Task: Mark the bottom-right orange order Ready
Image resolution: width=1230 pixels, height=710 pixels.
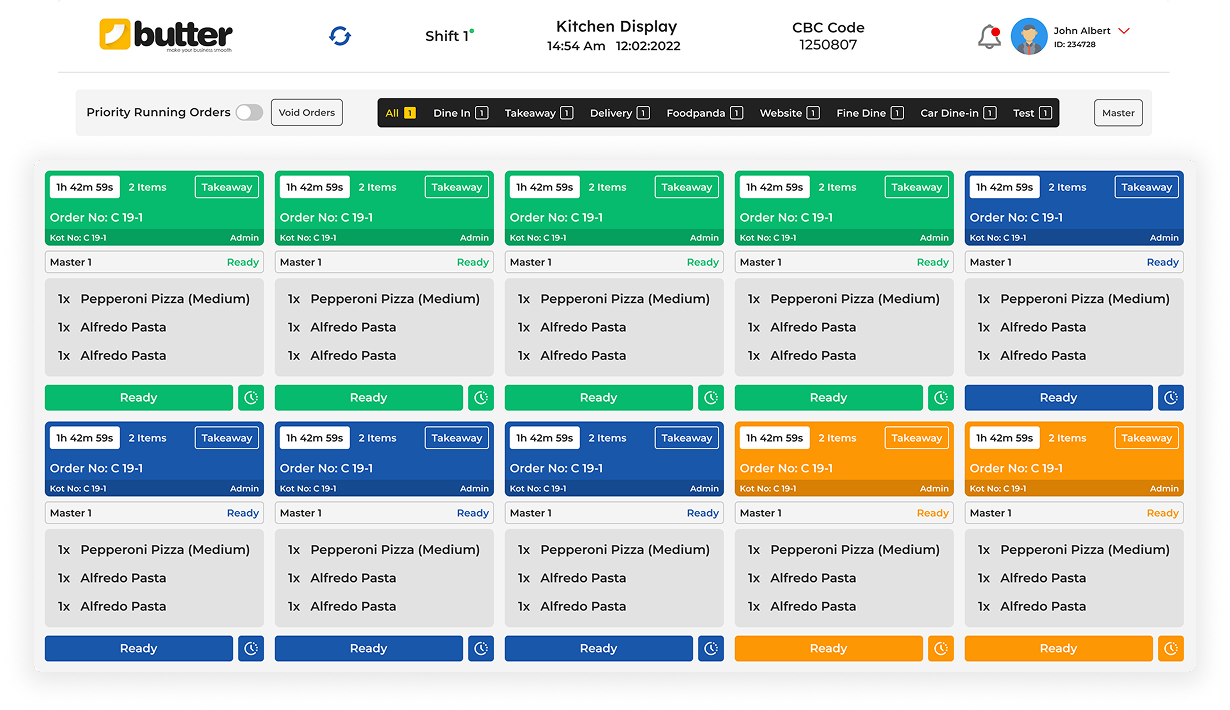Action: point(1058,649)
